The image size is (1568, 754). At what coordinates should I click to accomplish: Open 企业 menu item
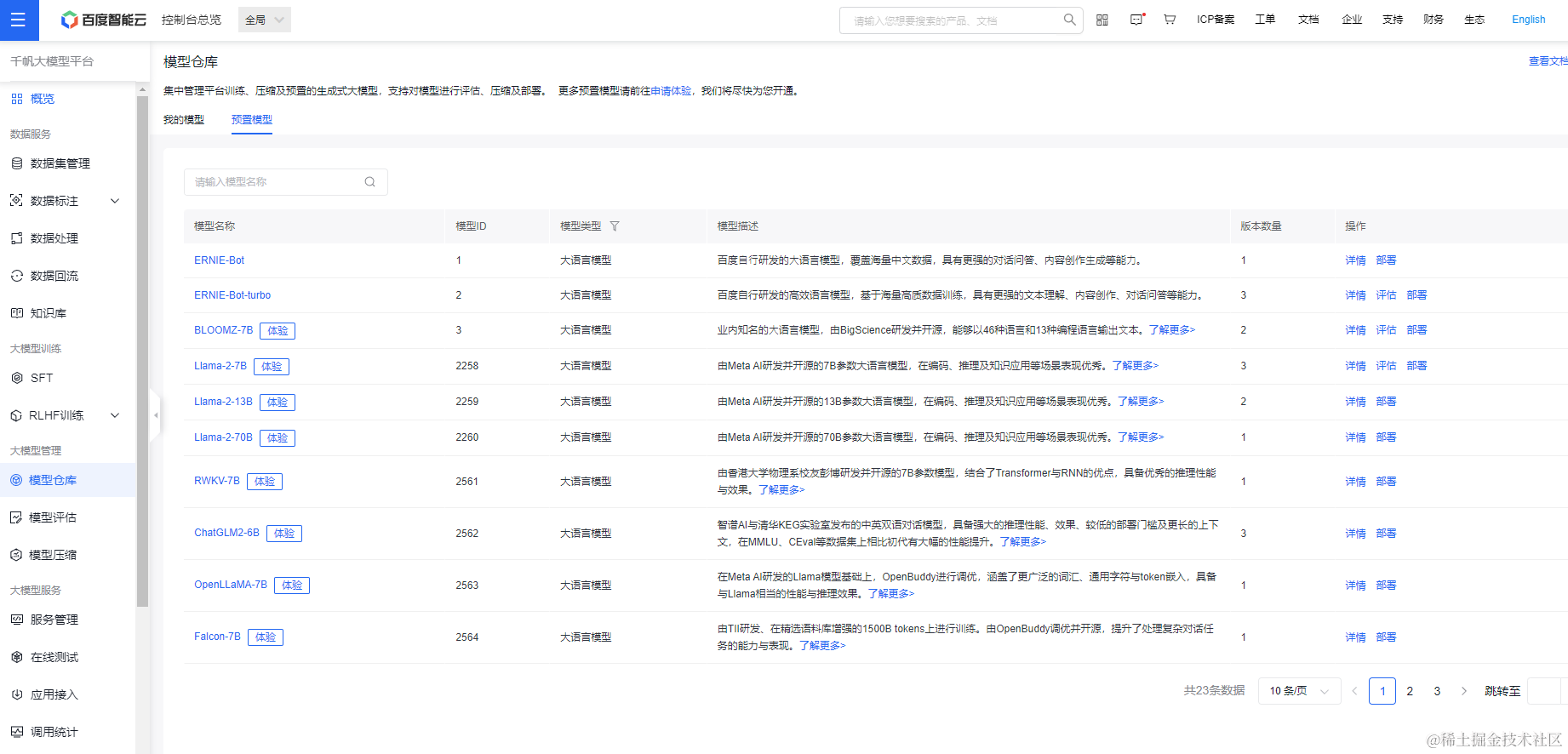1352,20
